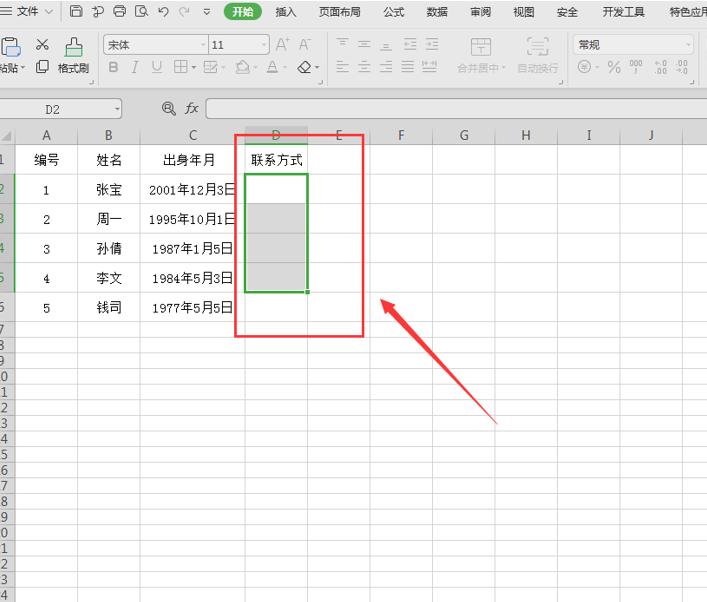Decrease decimal places icon

682,67
